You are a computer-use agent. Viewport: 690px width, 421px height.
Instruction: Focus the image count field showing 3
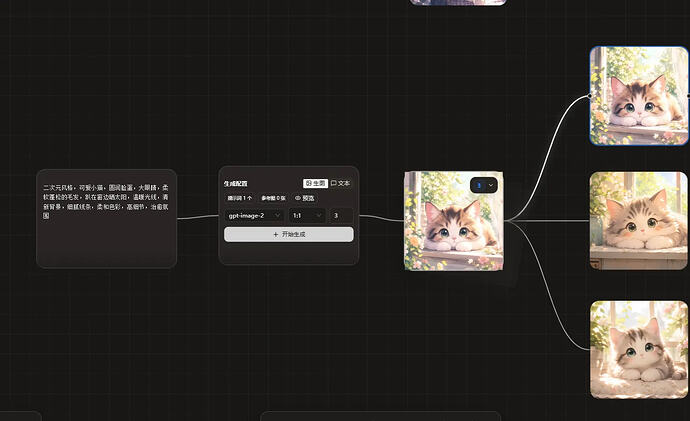tap(341, 216)
